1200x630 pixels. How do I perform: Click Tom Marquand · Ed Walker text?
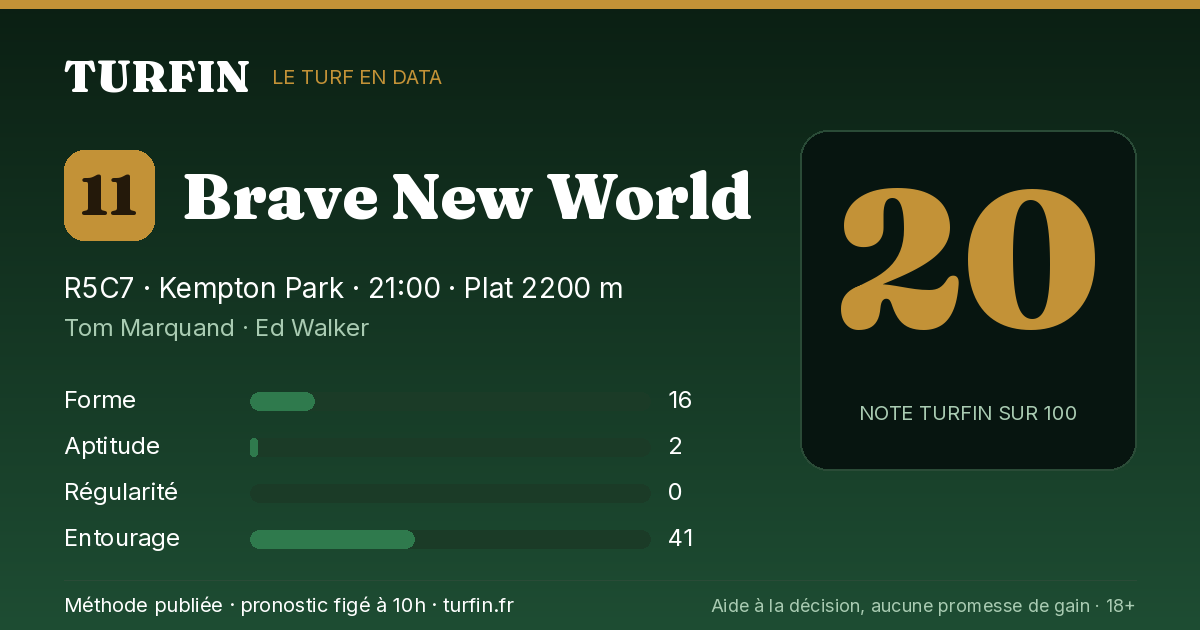pyautogui.click(x=216, y=328)
